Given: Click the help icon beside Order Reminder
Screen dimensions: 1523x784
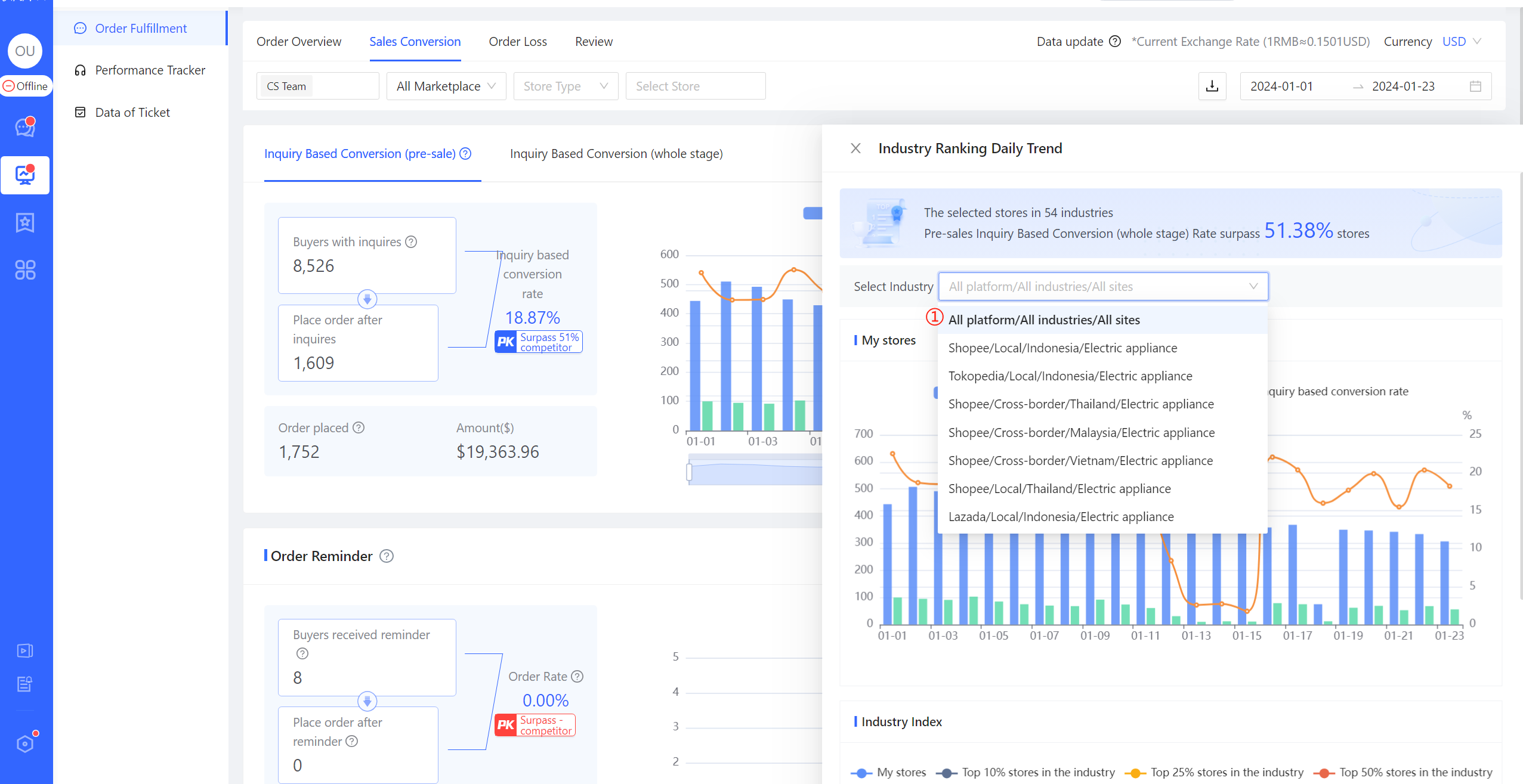Looking at the screenshot, I should tap(387, 556).
